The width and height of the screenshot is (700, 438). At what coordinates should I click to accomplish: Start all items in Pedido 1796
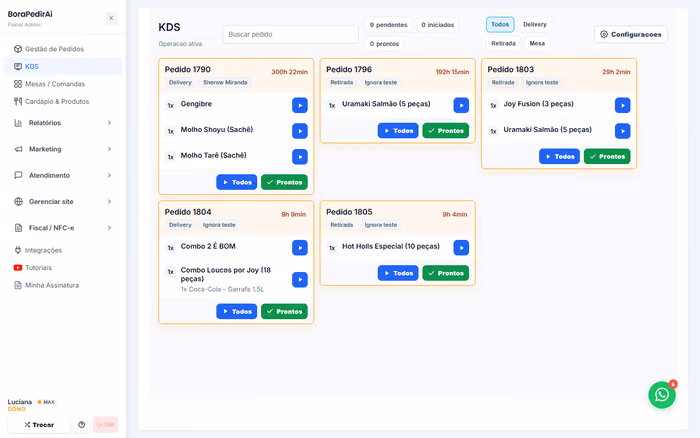398,131
